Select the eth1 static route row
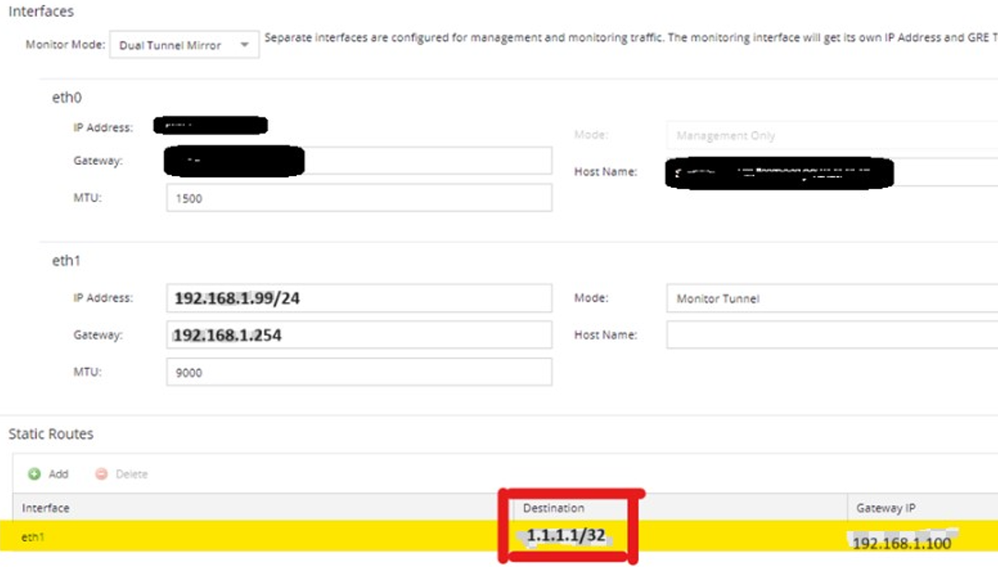998x567 pixels. pyautogui.click(x=250, y=537)
